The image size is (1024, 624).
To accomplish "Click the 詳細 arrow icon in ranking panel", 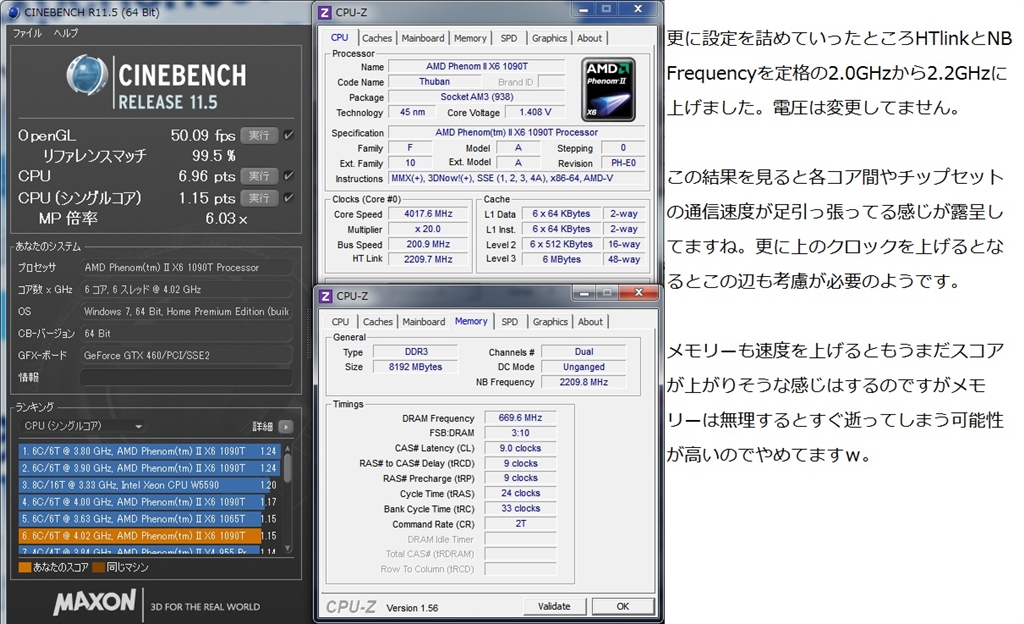I will [x=285, y=426].
